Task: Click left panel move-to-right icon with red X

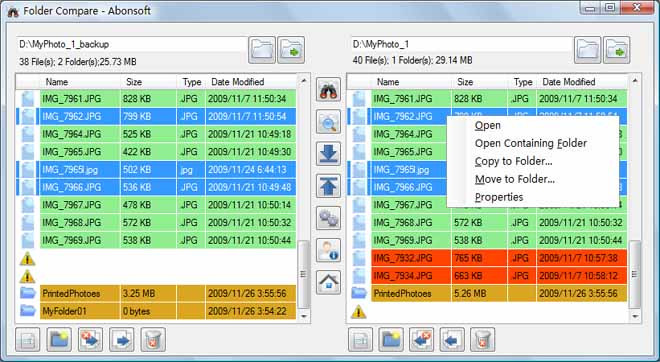Action: coord(90,340)
